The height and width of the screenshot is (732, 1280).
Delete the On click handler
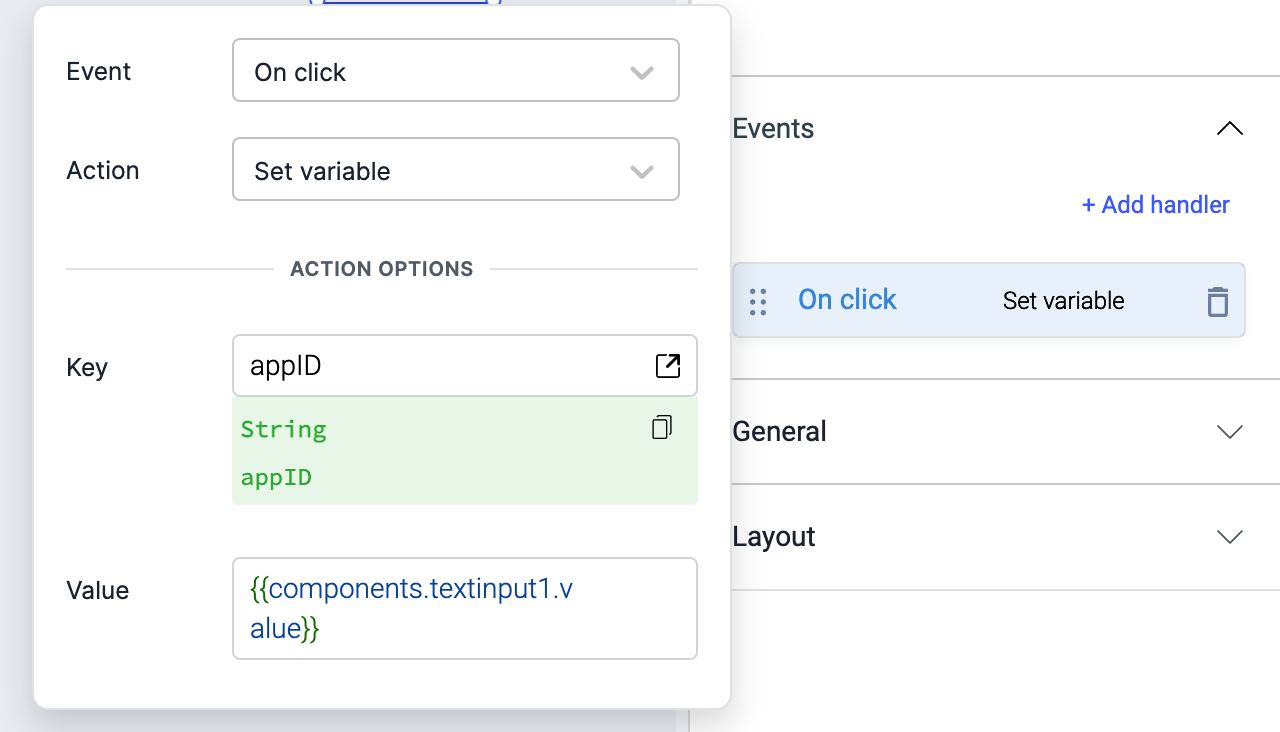[1217, 301]
